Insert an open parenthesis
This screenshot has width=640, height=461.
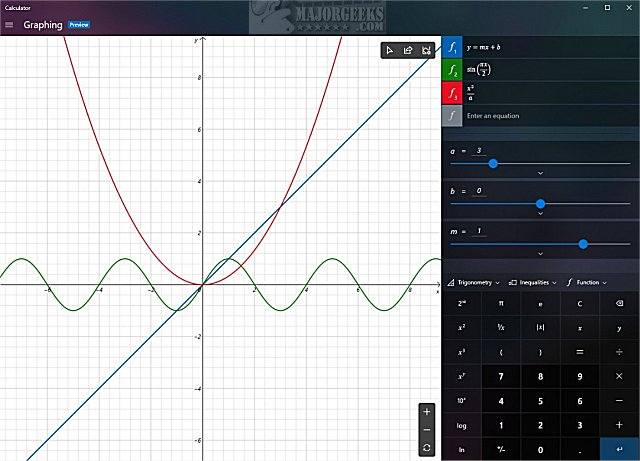tap(501, 352)
